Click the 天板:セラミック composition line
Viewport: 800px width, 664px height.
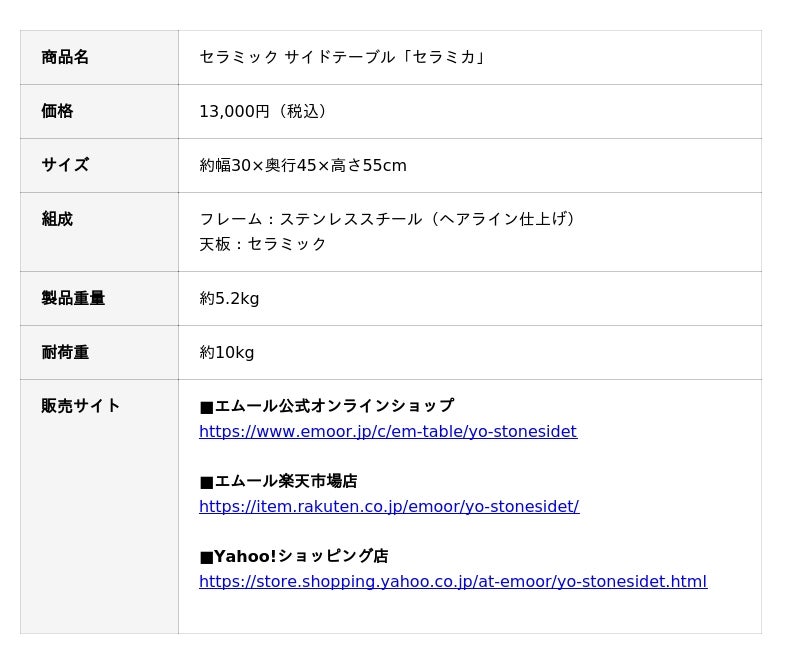pyautogui.click(x=263, y=244)
